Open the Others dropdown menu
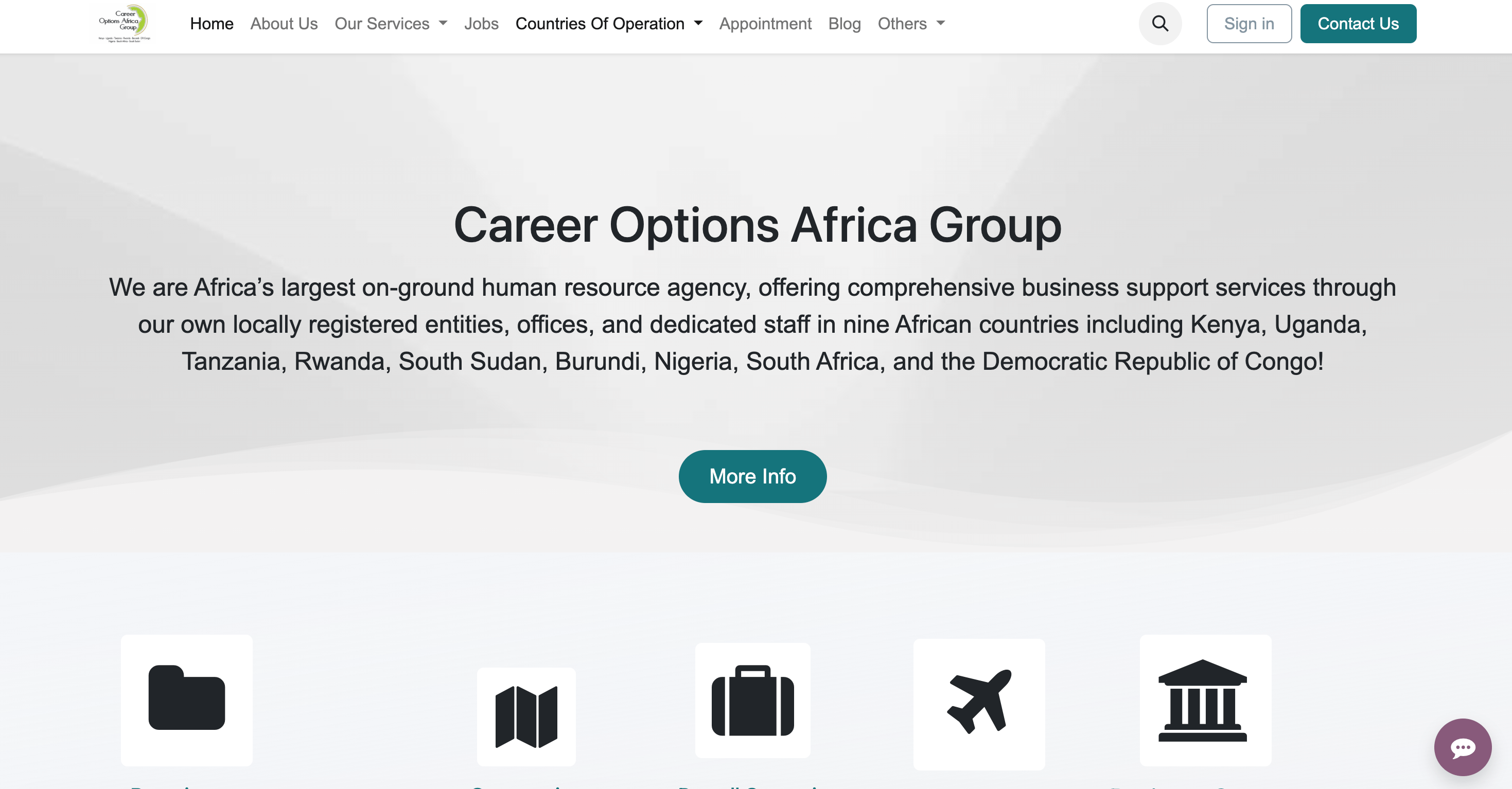1512x789 pixels. coord(911,24)
